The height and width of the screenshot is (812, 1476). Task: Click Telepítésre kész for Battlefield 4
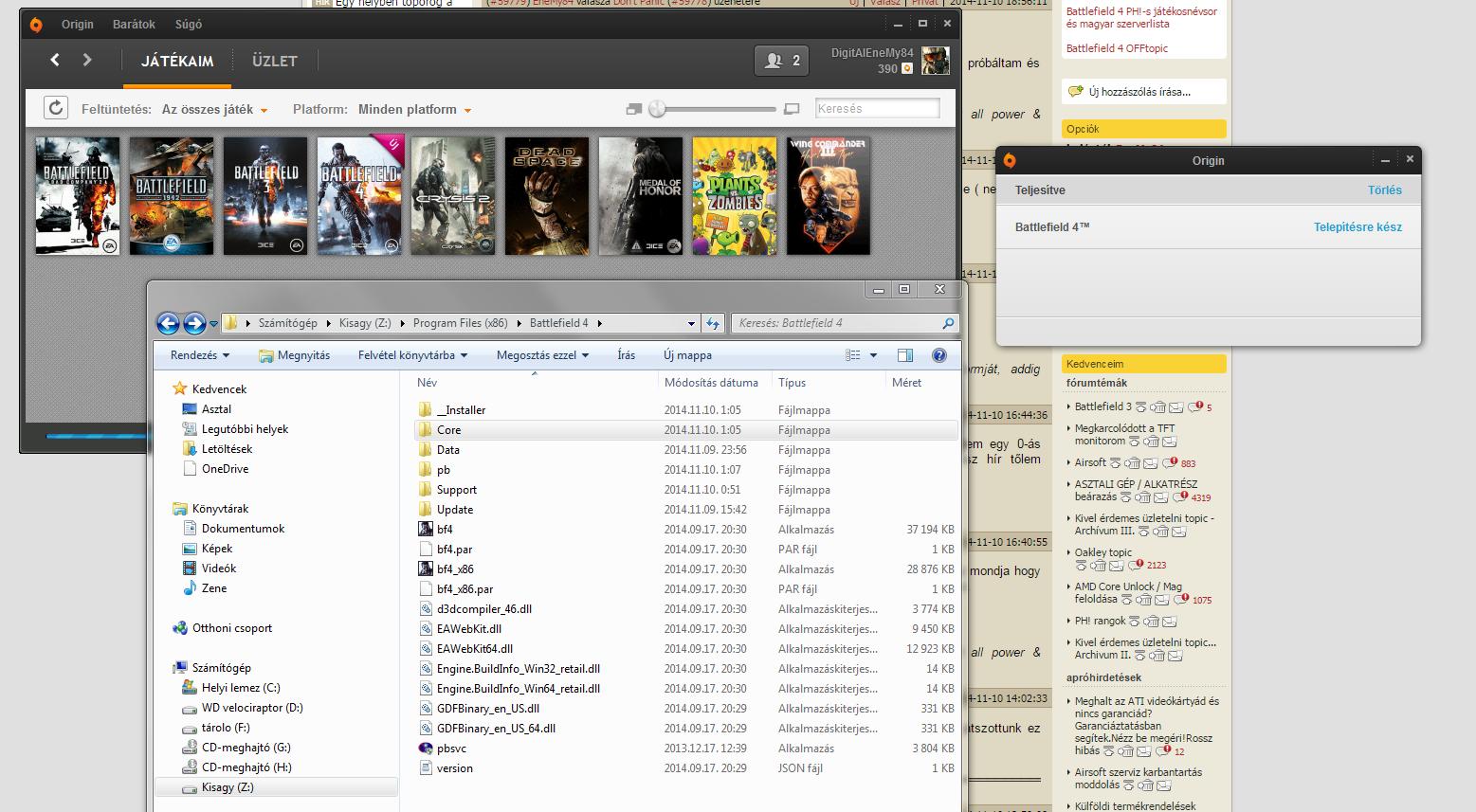pyautogui.click(x=1358, y=227)
